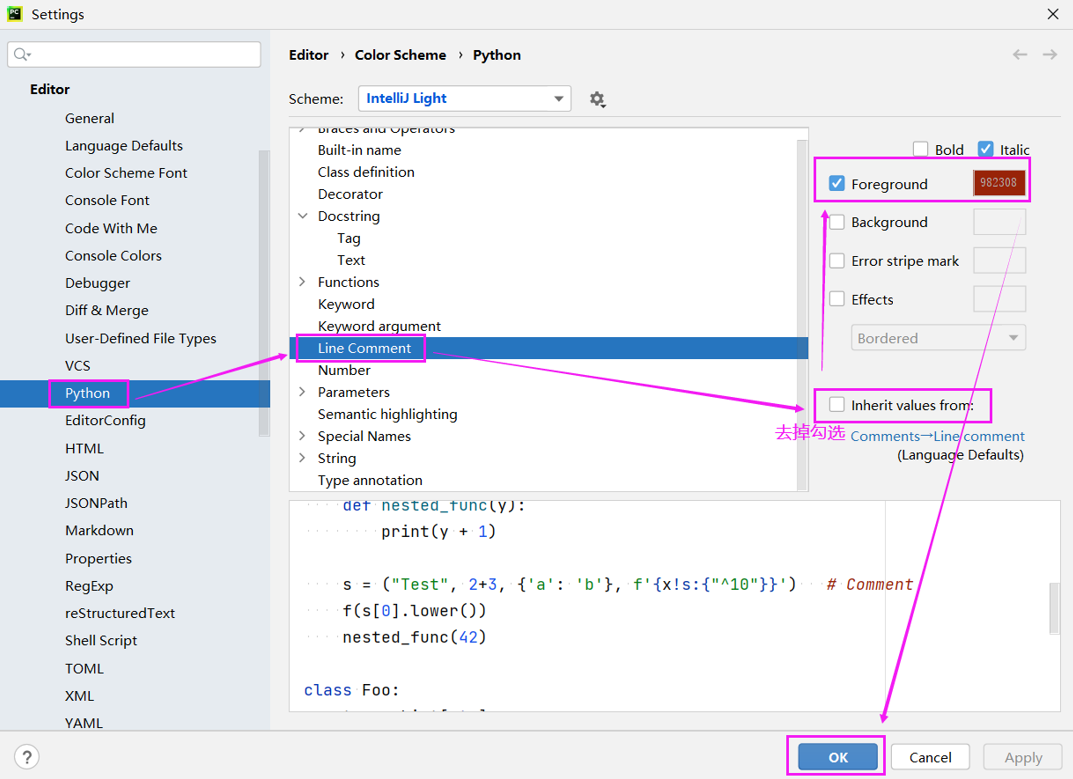Close the Settings dialog window

pos(1052,15)
